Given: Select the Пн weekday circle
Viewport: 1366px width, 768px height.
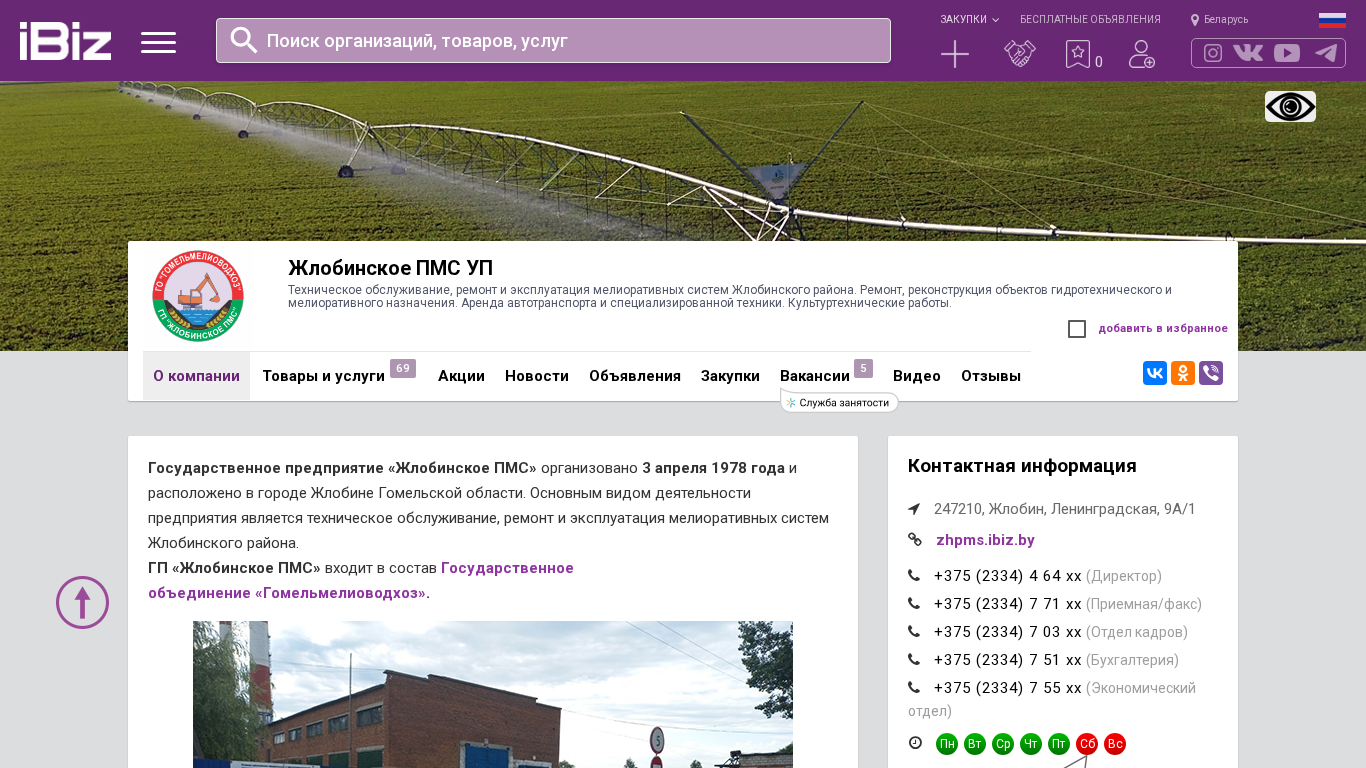Looking at the screenshot, I should [947, 744].
